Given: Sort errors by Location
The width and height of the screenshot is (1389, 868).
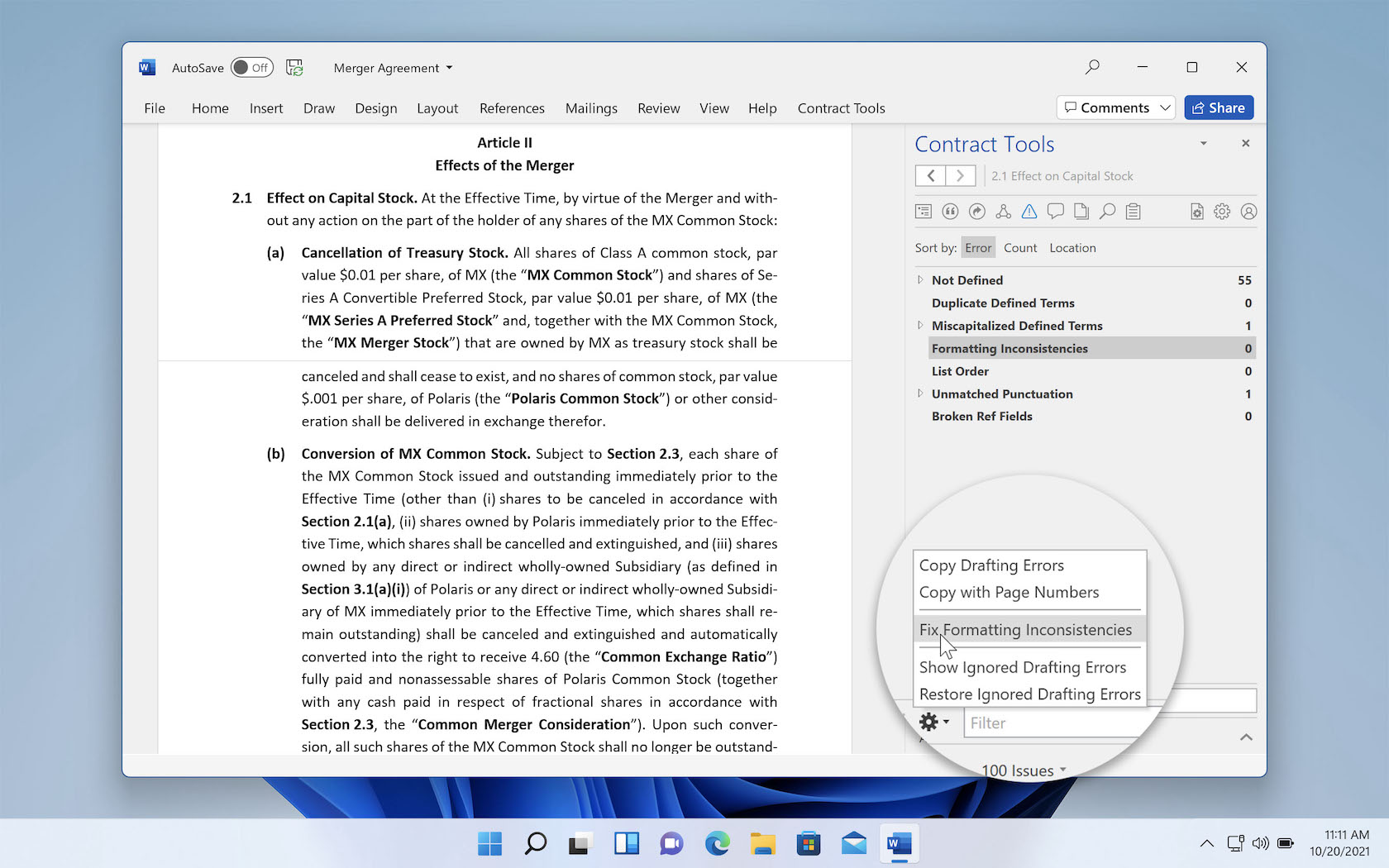Looking at the screenshot, I should point(1072,248).
